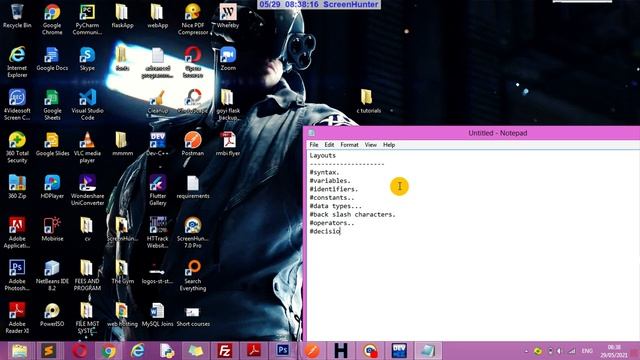Select the Nice PDF Compressor shortcut
This screenshot has height=360, width=640.
[x=193, y=20]
